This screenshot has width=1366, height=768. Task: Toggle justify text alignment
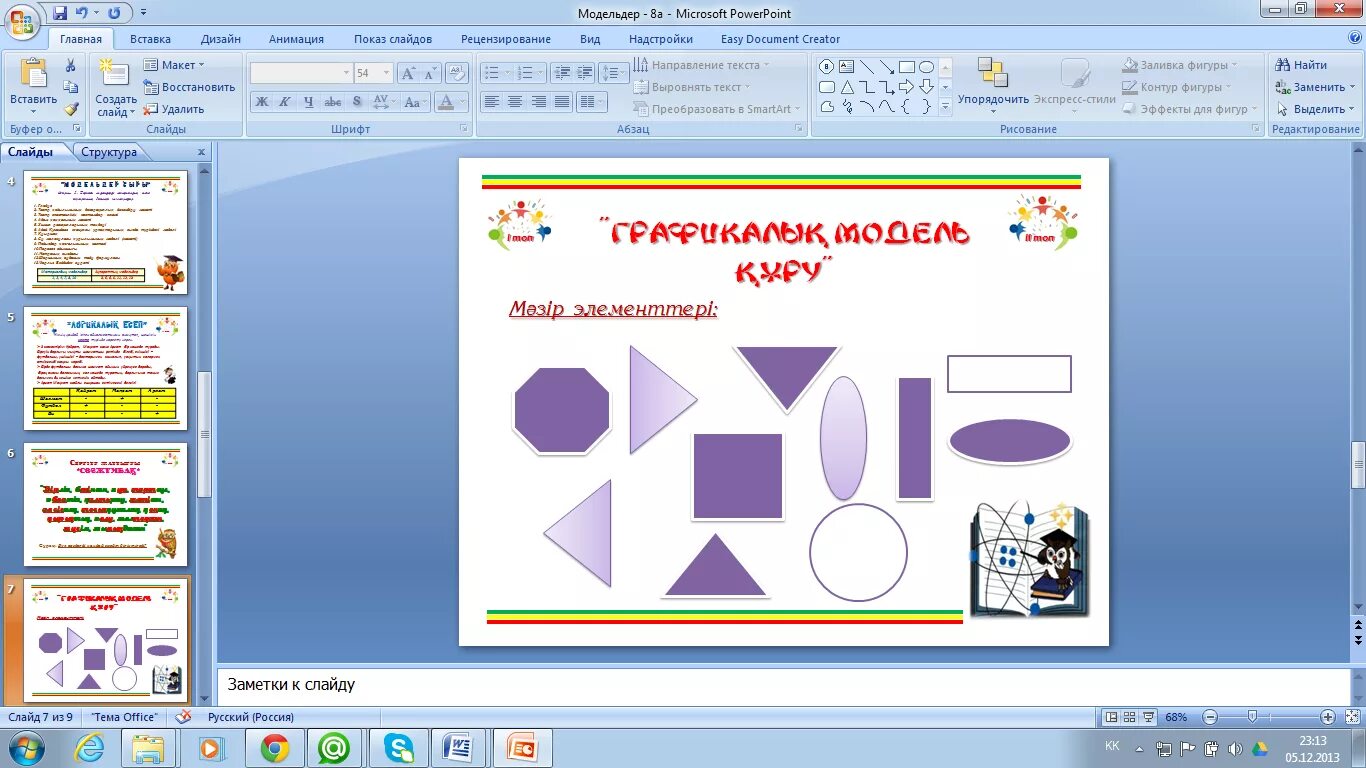[x=562, y=102]
